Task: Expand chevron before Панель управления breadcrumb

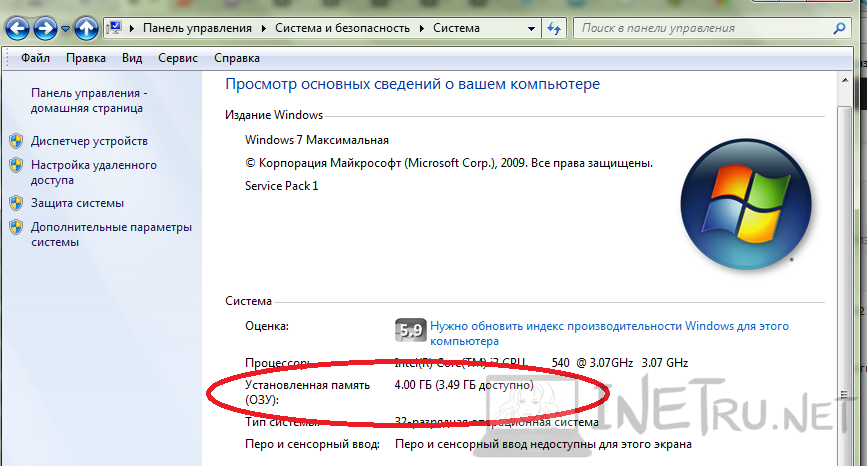Action: [132, 28]
